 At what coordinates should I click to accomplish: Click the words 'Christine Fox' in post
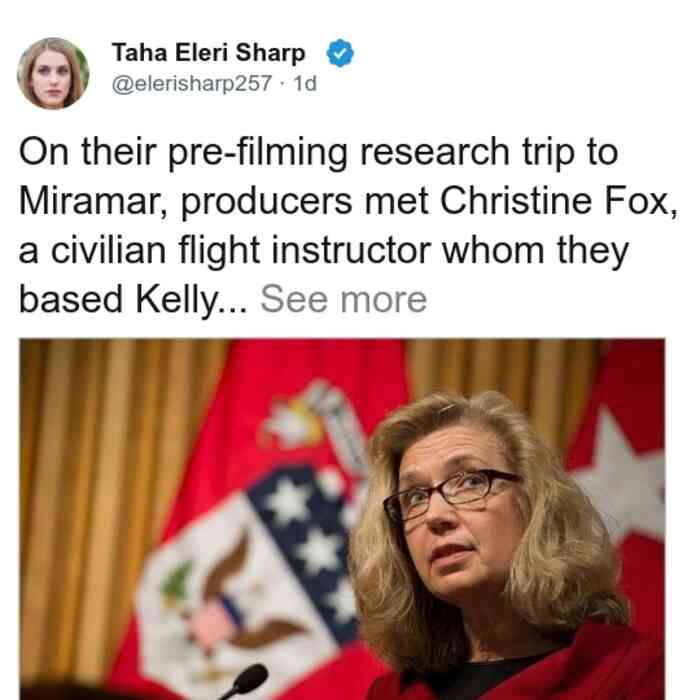pyautogui.click(x=558, y=201)
